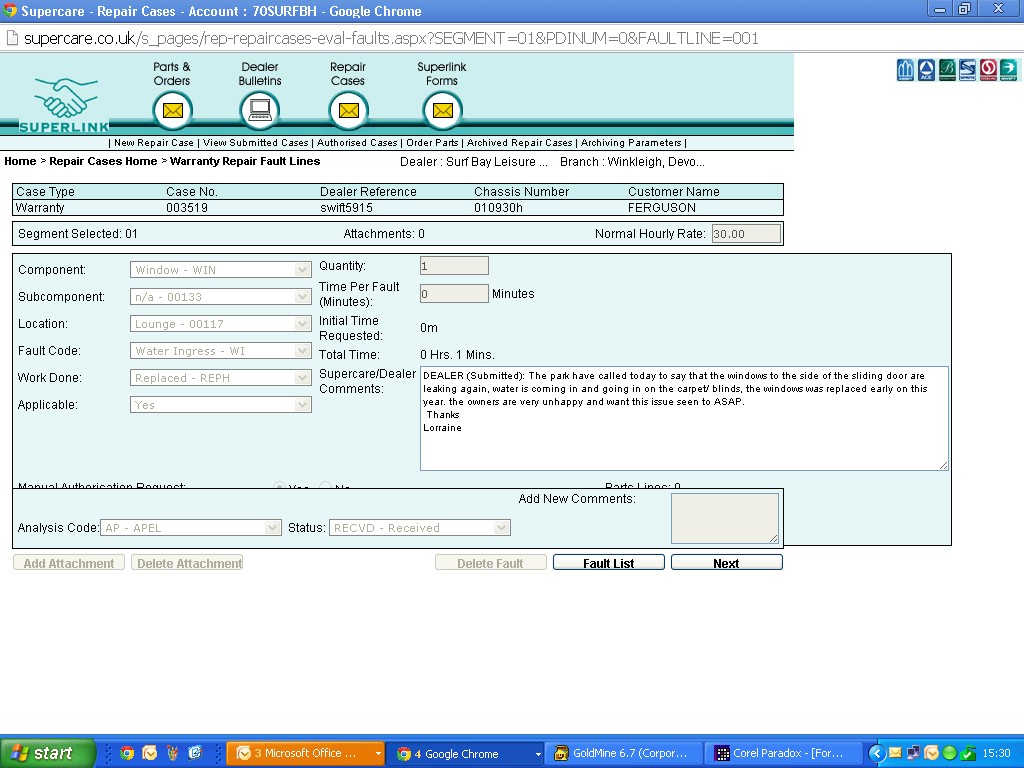Open Repair Cases envelope icon
This screenshot has width=1024, height=768.
[348, 110]
